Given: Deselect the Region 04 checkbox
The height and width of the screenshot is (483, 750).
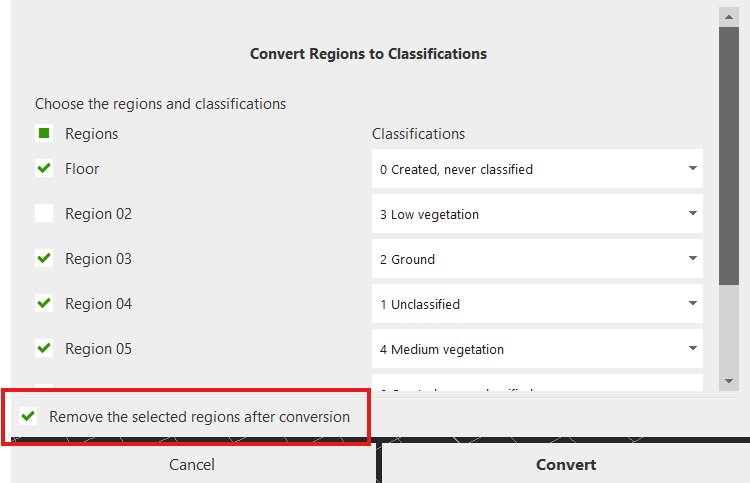Looking at the screenshot, I should [44, 303].
